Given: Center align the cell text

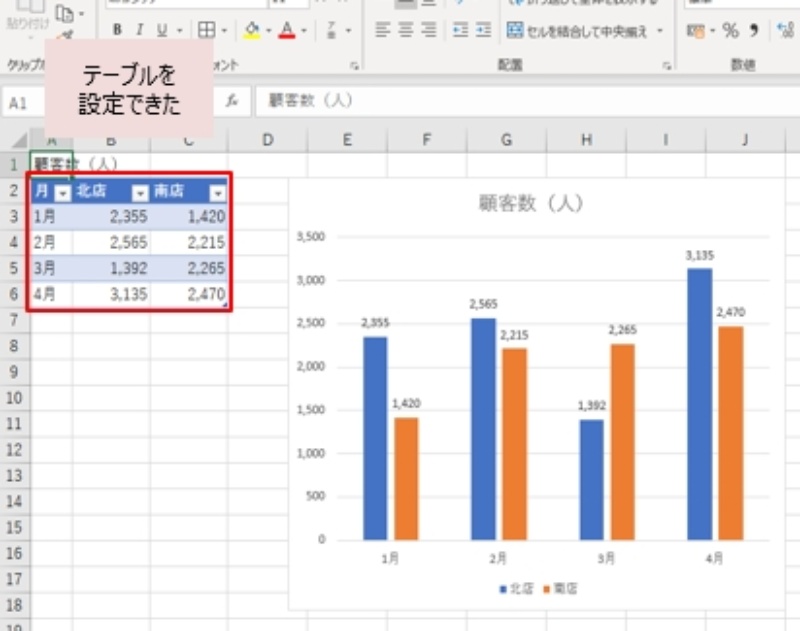Looking at the screenshot, I should pyautogui.click(x=405, y=30).
